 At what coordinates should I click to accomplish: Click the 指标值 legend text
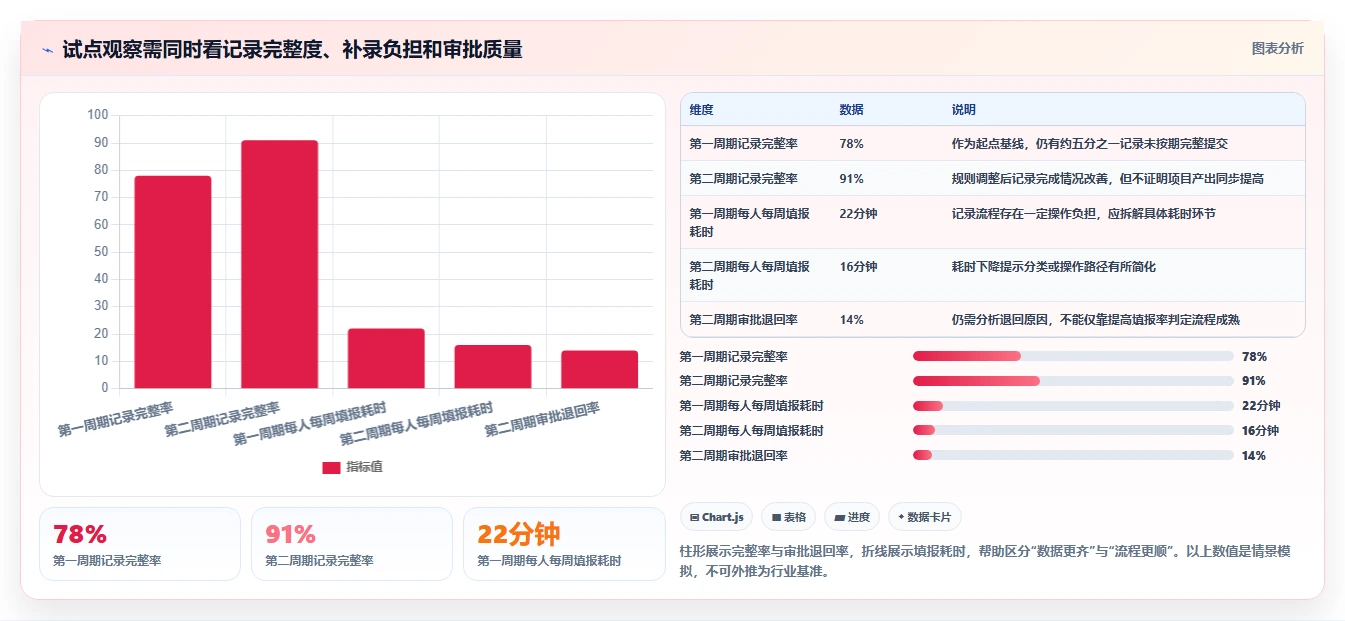click(364, 467)
